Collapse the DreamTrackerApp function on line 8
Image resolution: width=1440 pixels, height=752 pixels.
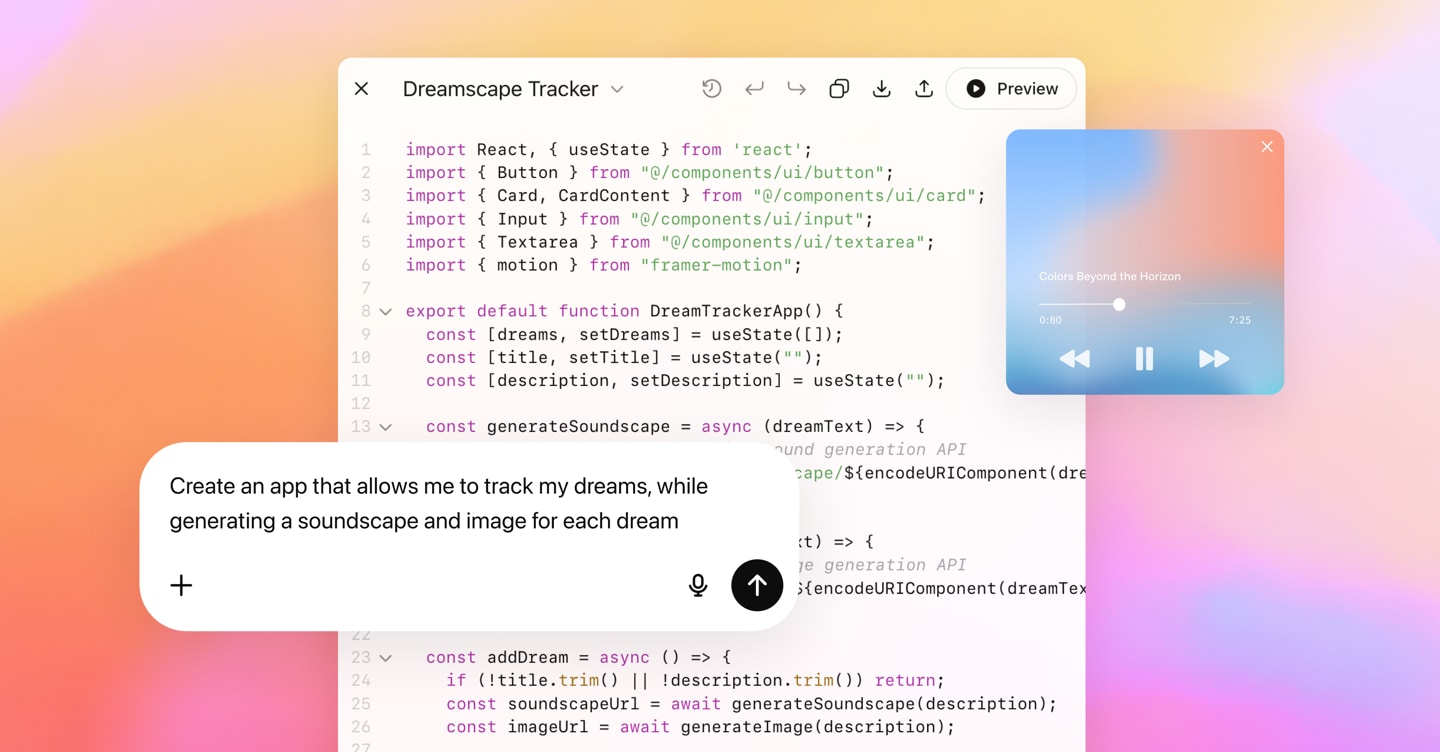(x=384, y=311)
